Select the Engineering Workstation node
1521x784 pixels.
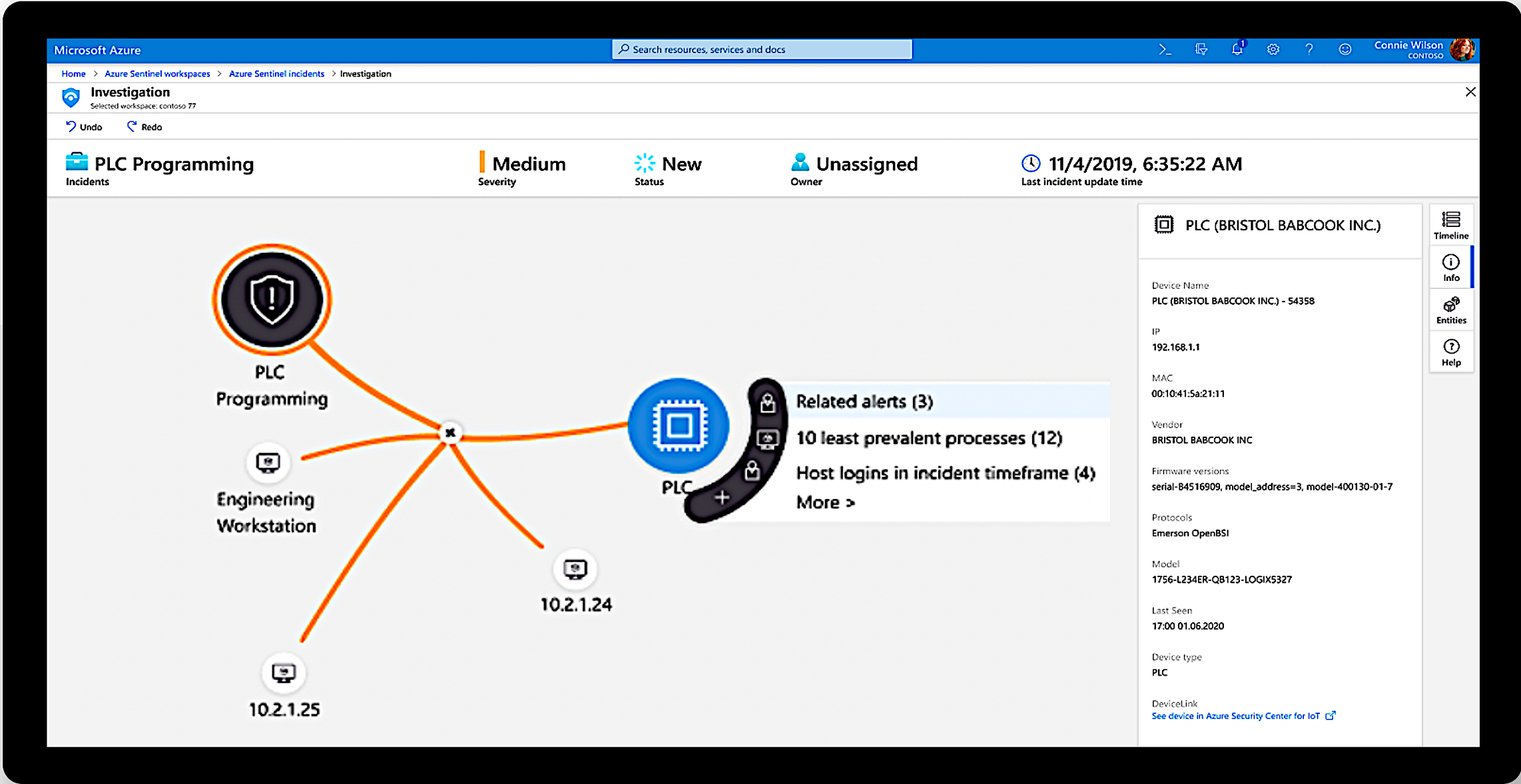[268, 463]
